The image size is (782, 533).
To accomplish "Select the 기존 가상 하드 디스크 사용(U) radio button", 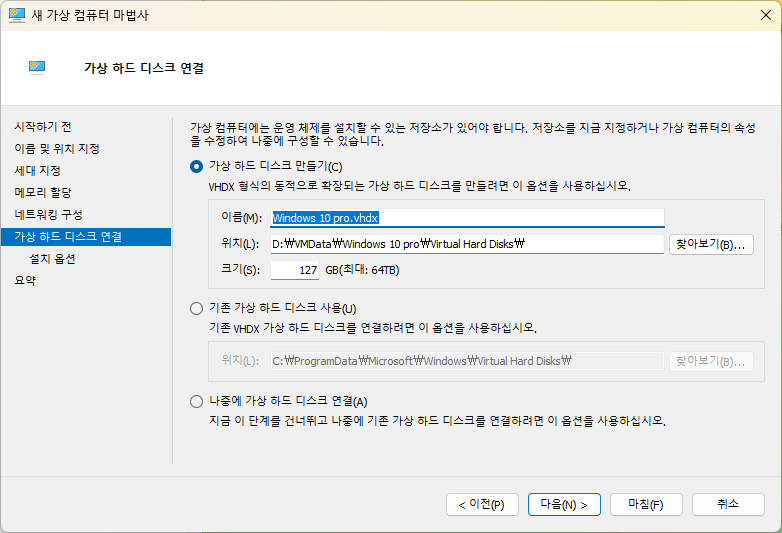I will 196,309.
